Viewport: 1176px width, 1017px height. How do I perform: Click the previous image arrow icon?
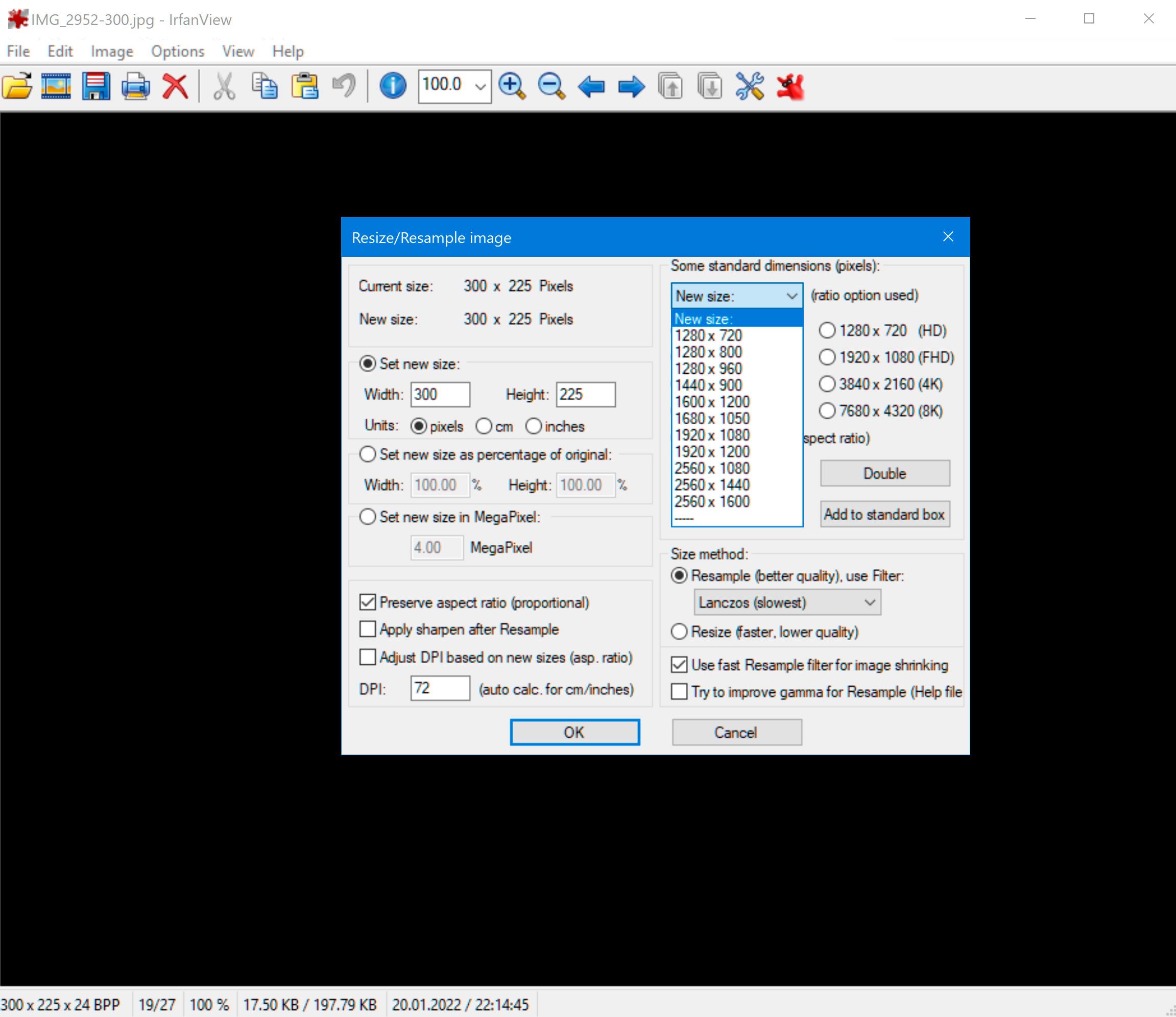click(x=592, y=88)
